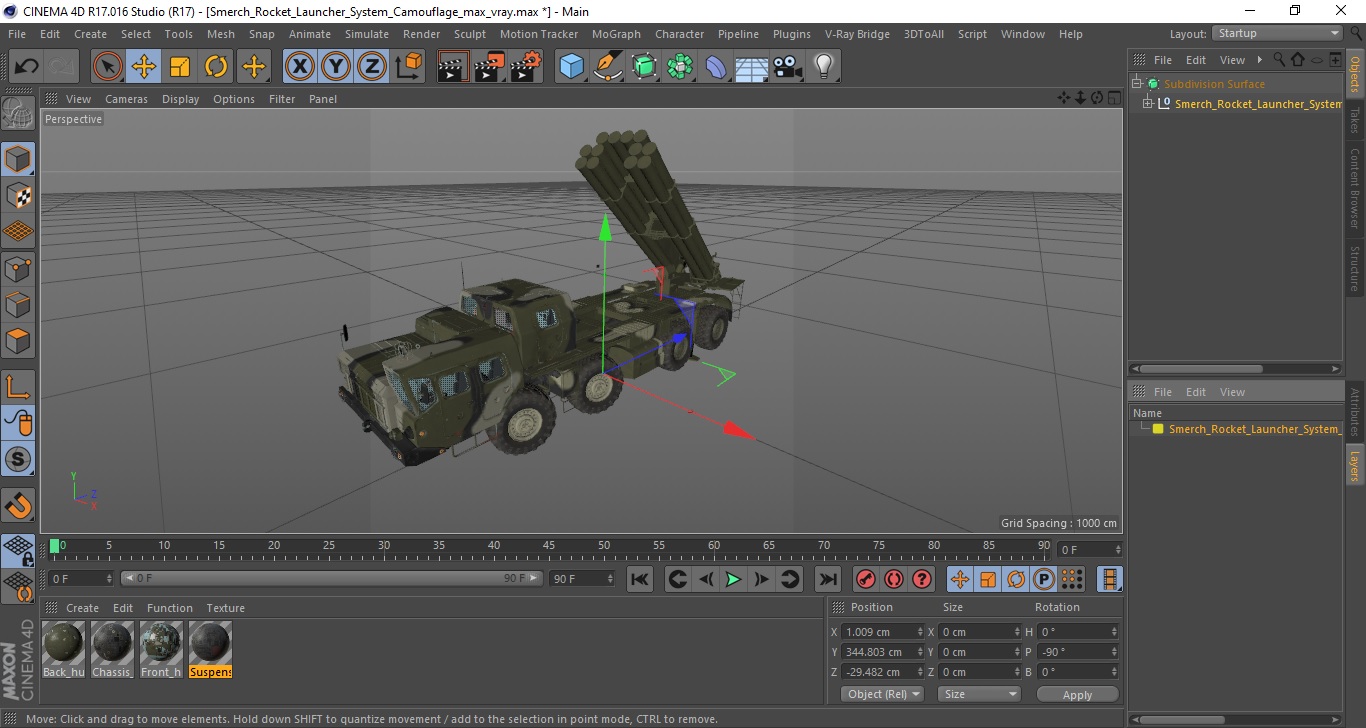Activate the Rotate tool
Image resolution: width=1366 pixels, height=728 pixels.
(216, 67)
